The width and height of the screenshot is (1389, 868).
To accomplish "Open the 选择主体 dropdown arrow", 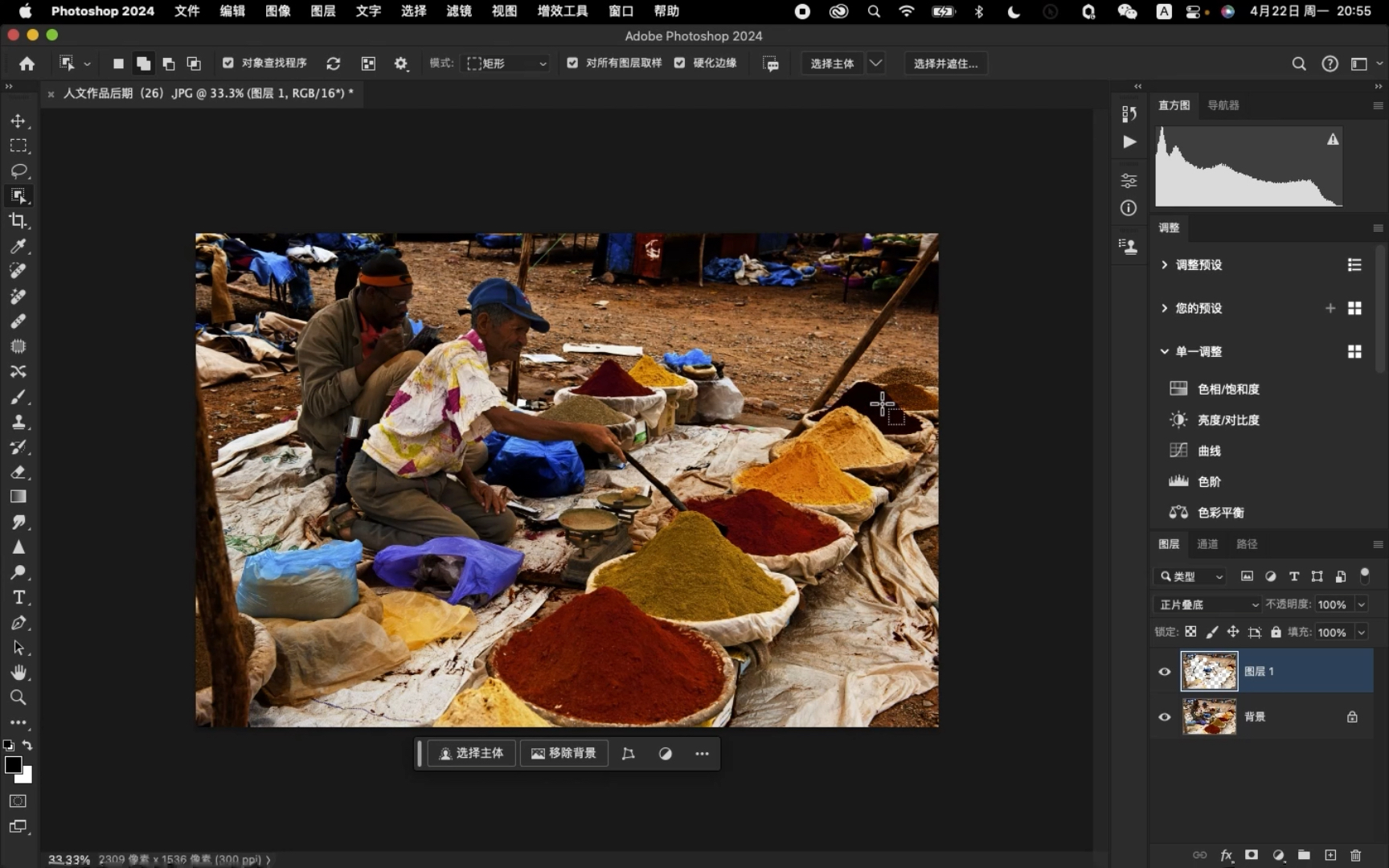I will [876, 63].
